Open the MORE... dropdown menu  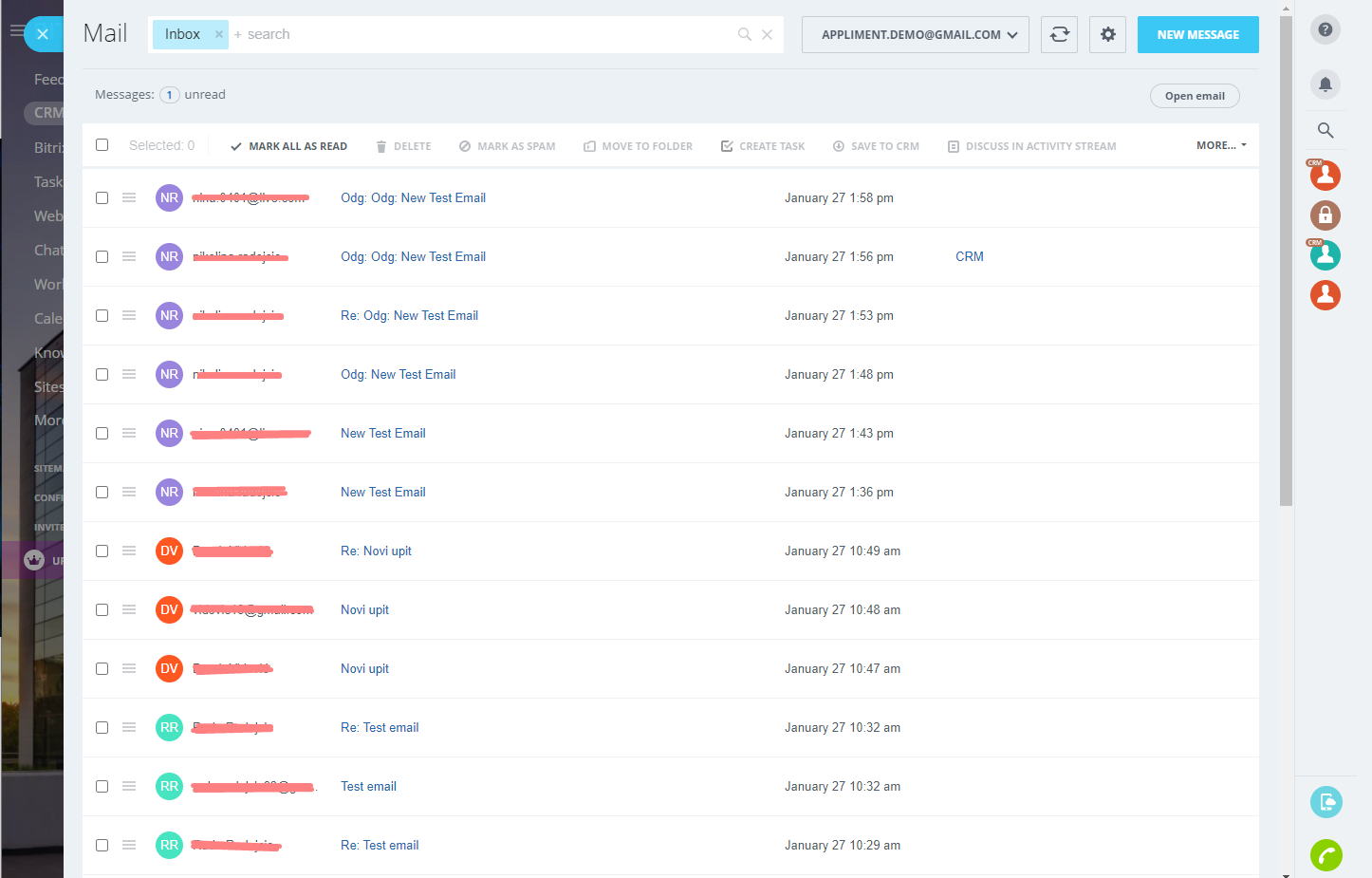(x=1219, y=144)
